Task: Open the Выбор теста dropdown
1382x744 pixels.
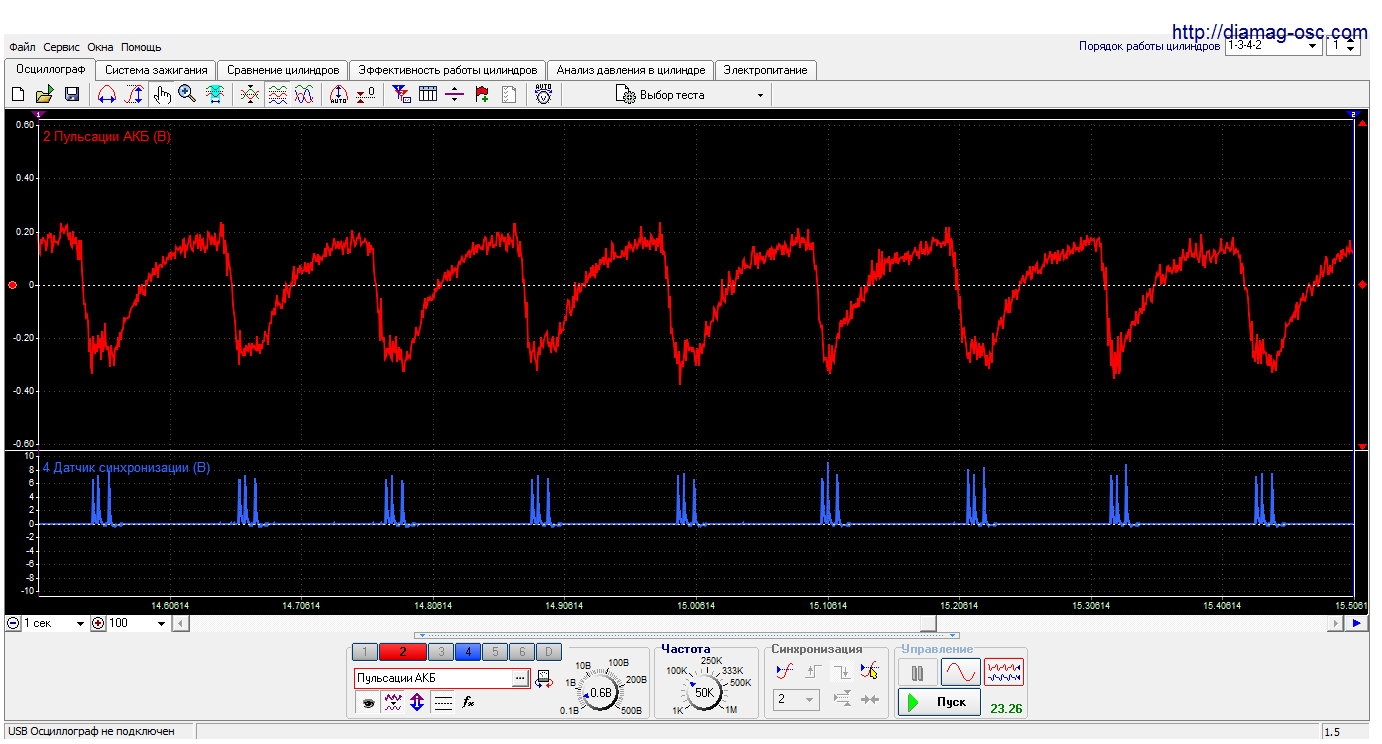Action: (691, 95)
